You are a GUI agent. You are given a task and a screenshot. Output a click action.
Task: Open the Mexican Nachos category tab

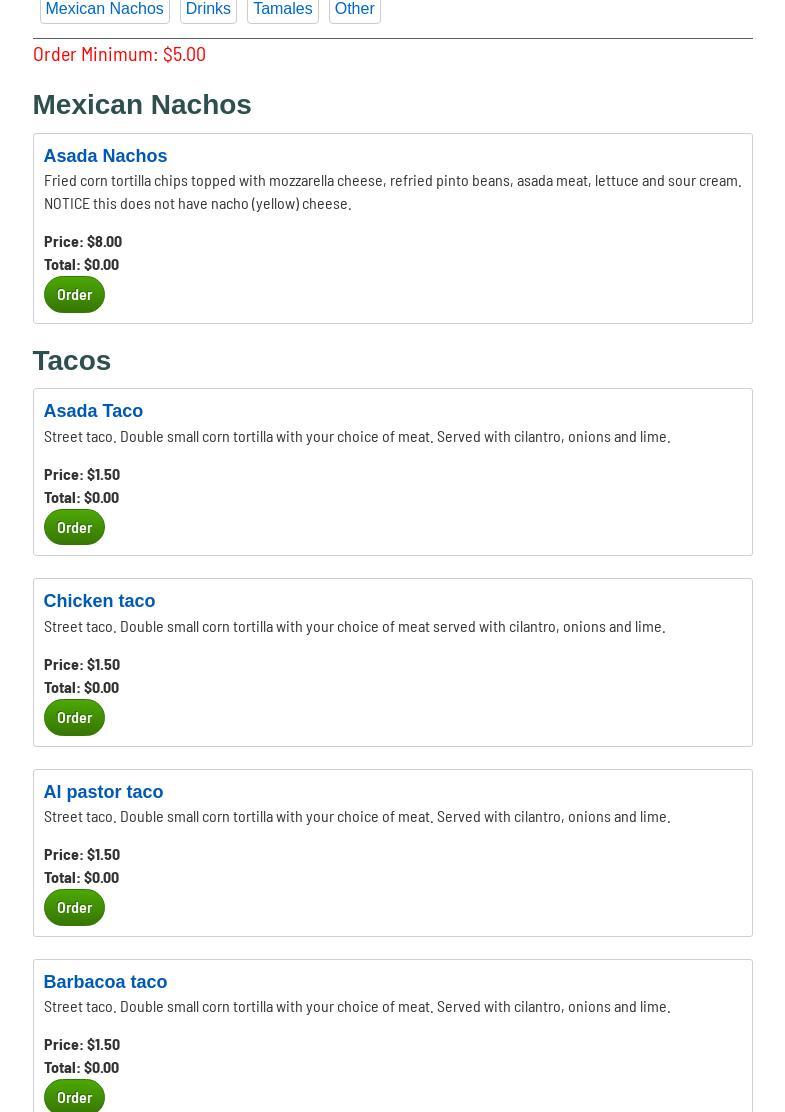(104, 9)
